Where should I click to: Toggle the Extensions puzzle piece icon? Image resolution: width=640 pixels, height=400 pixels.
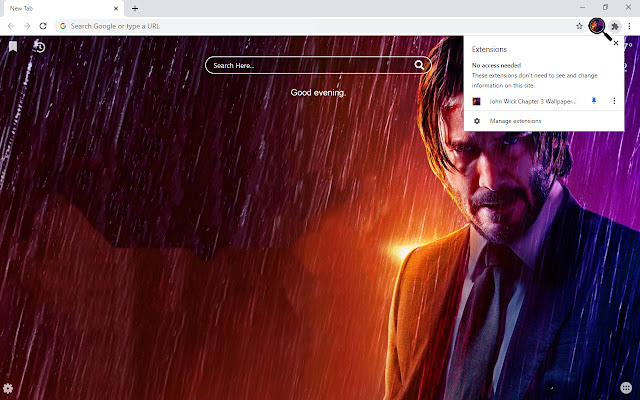pos(615,27)
